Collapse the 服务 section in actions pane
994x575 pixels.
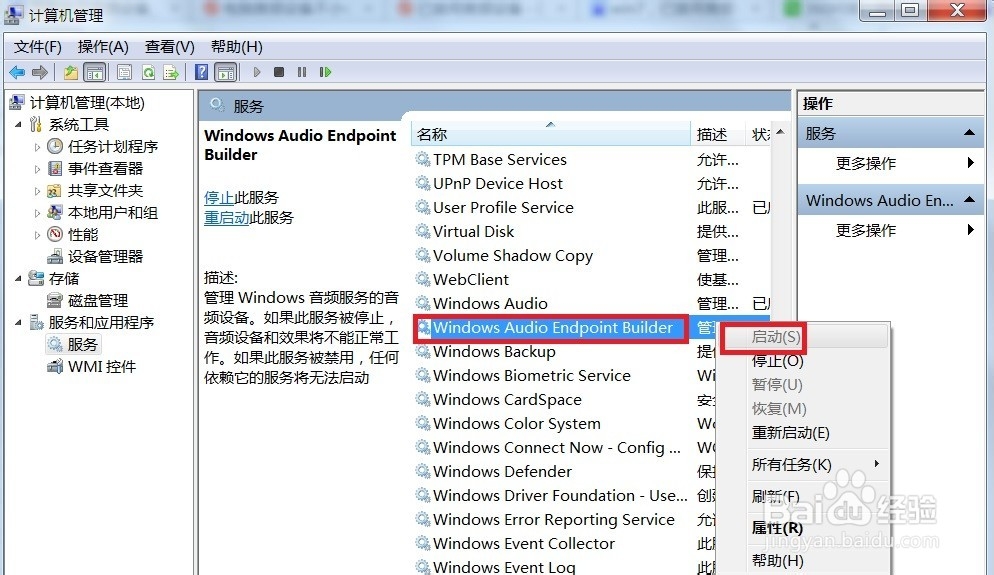(969, 132)
